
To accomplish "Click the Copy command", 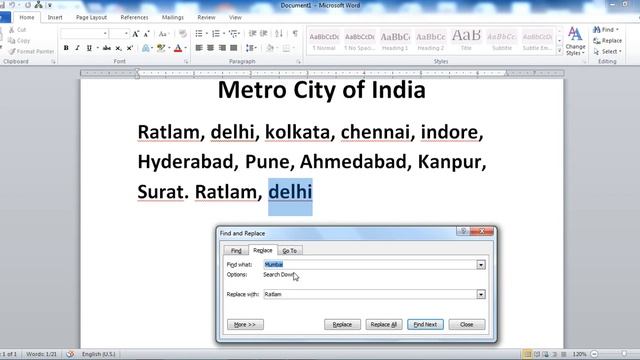I will [19, 40].
